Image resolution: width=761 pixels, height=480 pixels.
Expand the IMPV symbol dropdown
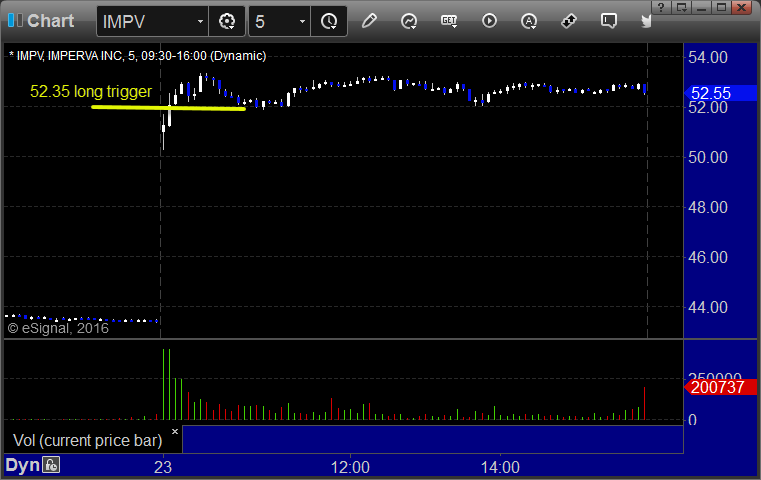tap(200, 21)
